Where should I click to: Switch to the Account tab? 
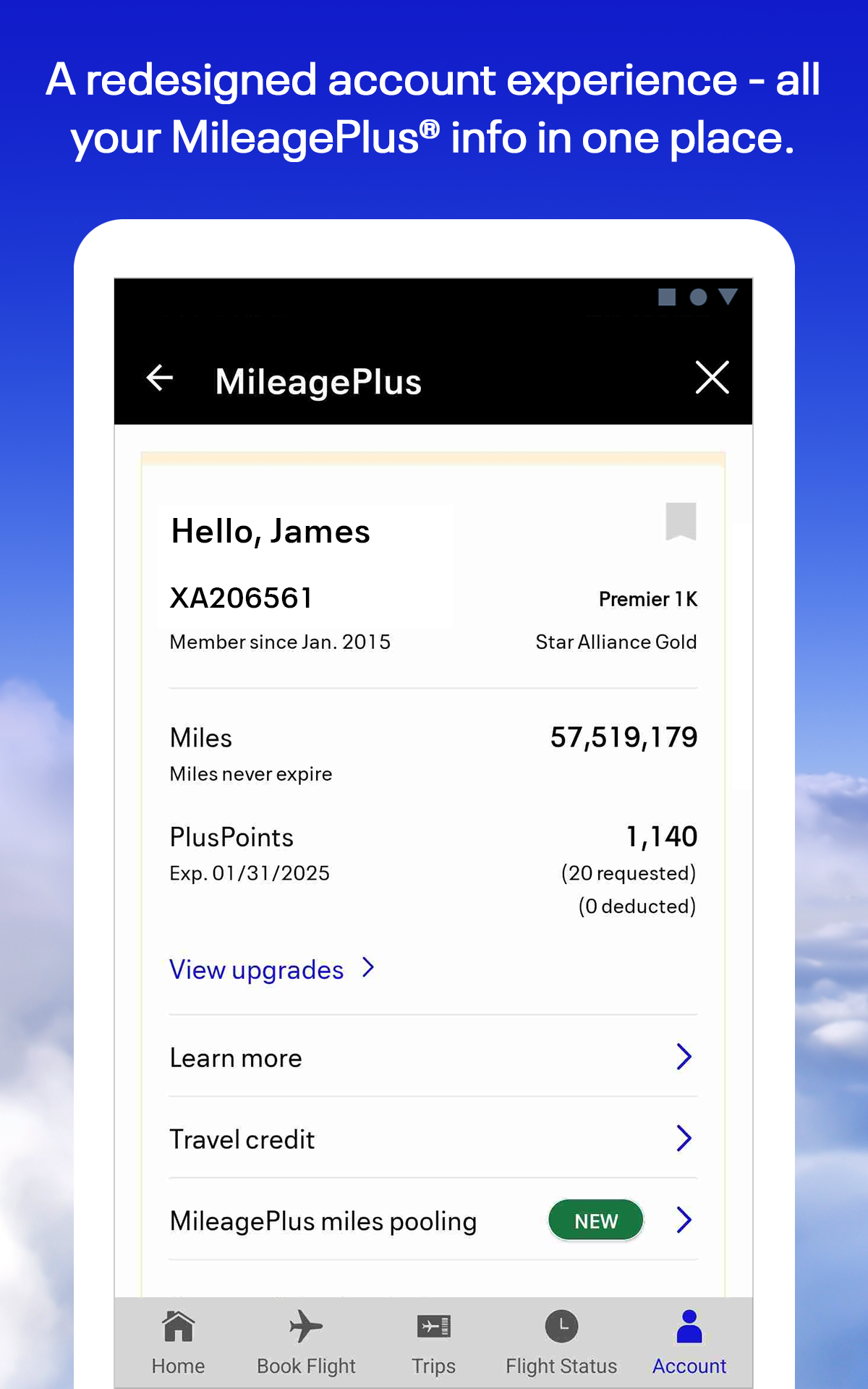[x=689, y=1346]
